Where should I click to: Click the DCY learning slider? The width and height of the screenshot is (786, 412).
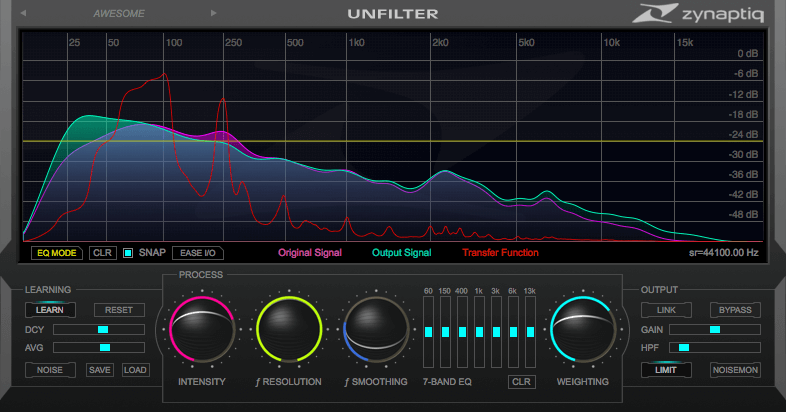point(102,329)
